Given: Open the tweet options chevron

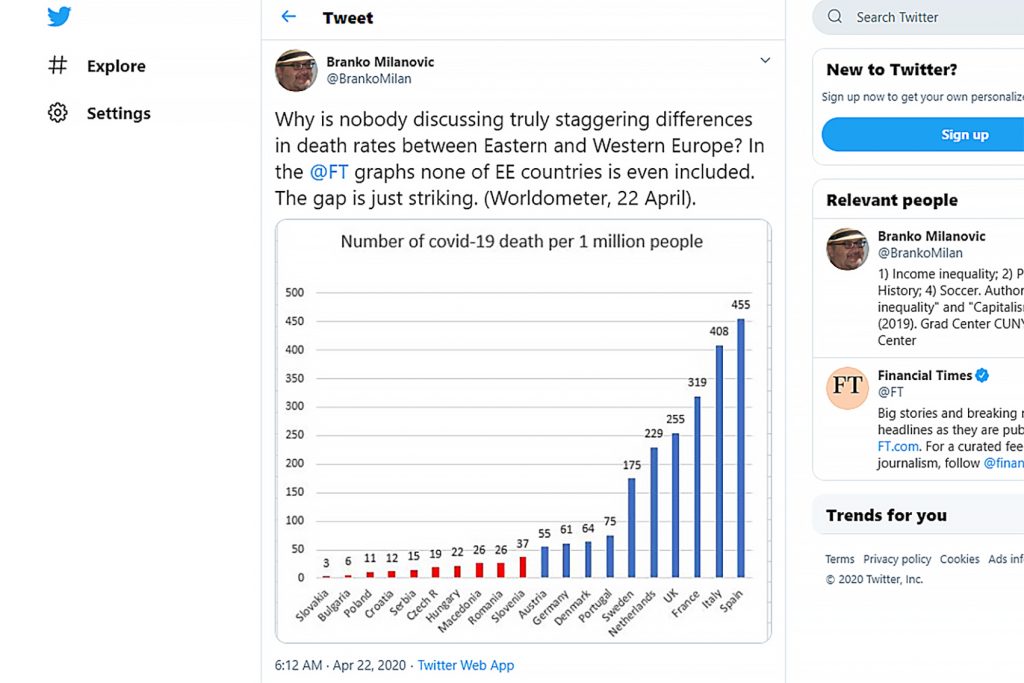Looking at the screenshot, I should 765,61.
